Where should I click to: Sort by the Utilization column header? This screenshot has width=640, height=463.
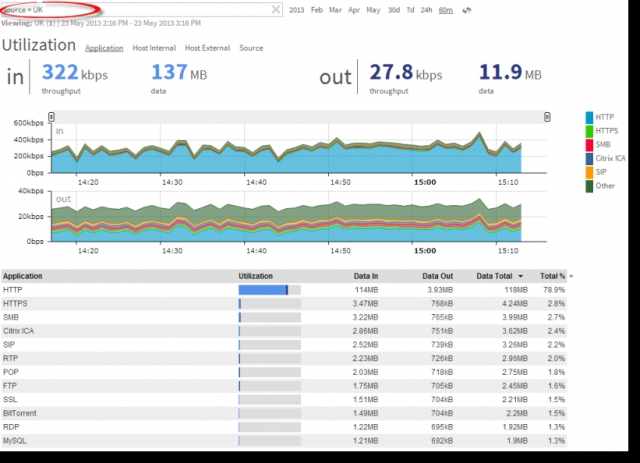point(256,276)
